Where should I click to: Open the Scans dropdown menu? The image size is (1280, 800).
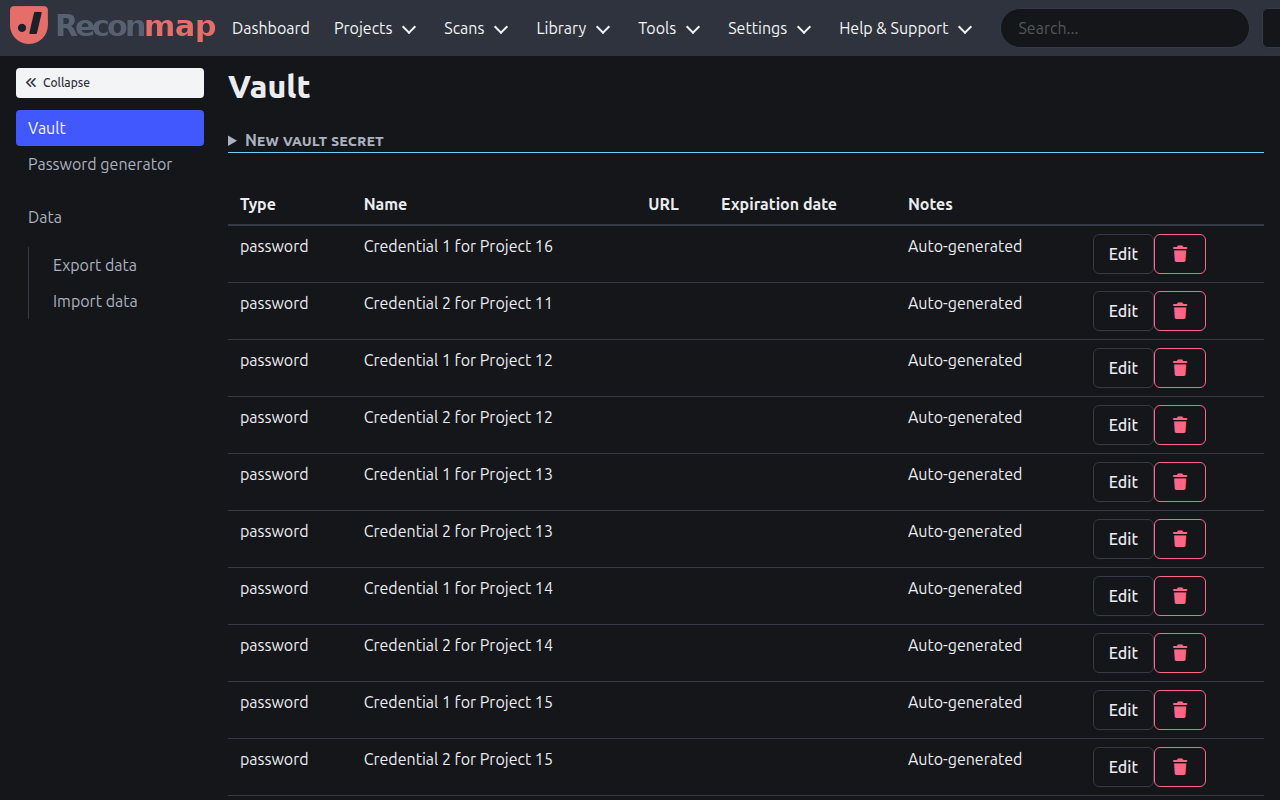tap(475, 28)
